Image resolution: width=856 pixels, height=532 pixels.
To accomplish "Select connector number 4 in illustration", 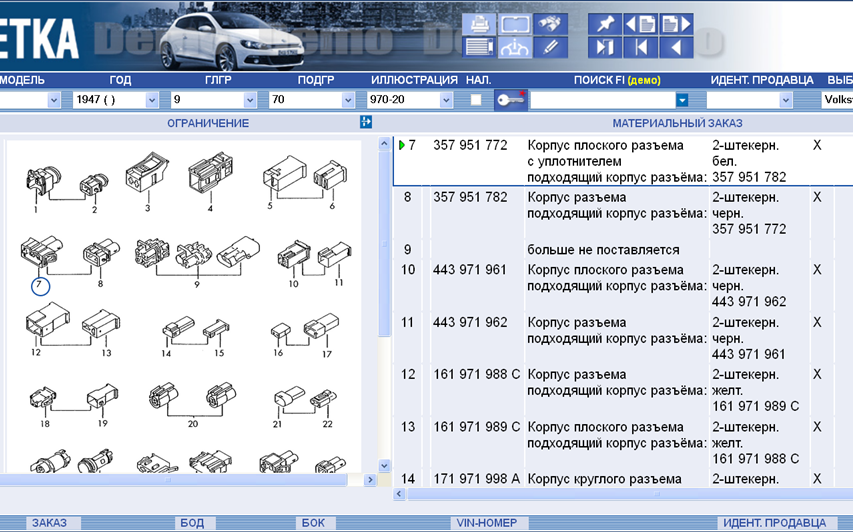I will point(210,208).
